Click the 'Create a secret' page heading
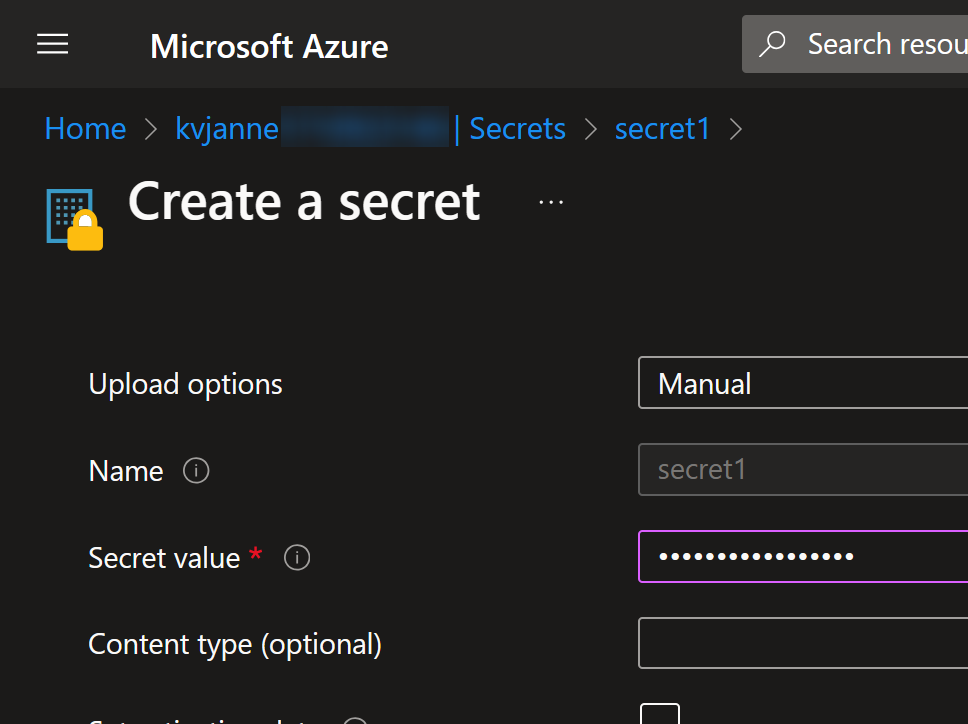The image size is (968, 724). tap(304, 202)
